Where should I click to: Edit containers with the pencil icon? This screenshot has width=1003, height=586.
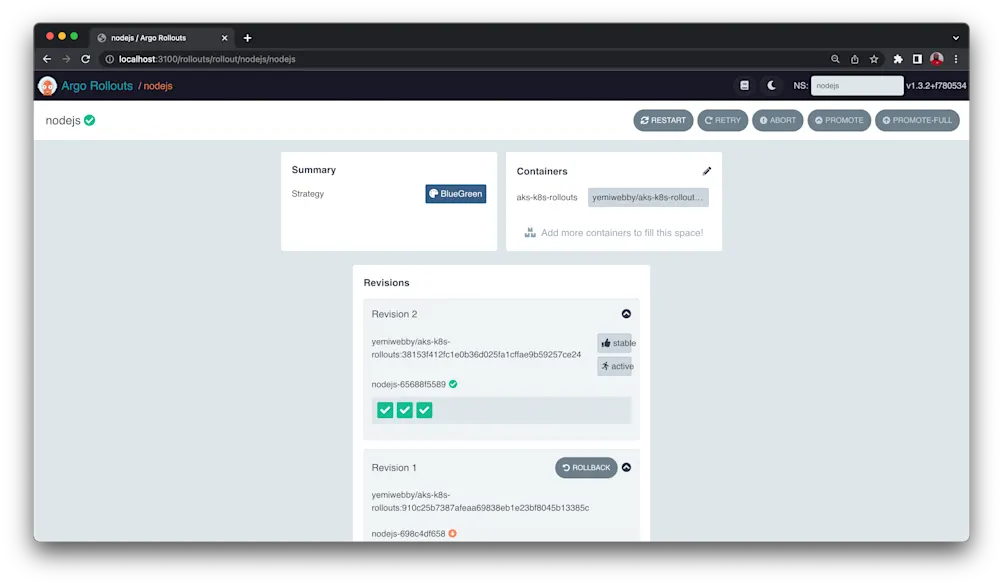click(x=707, y=171)
